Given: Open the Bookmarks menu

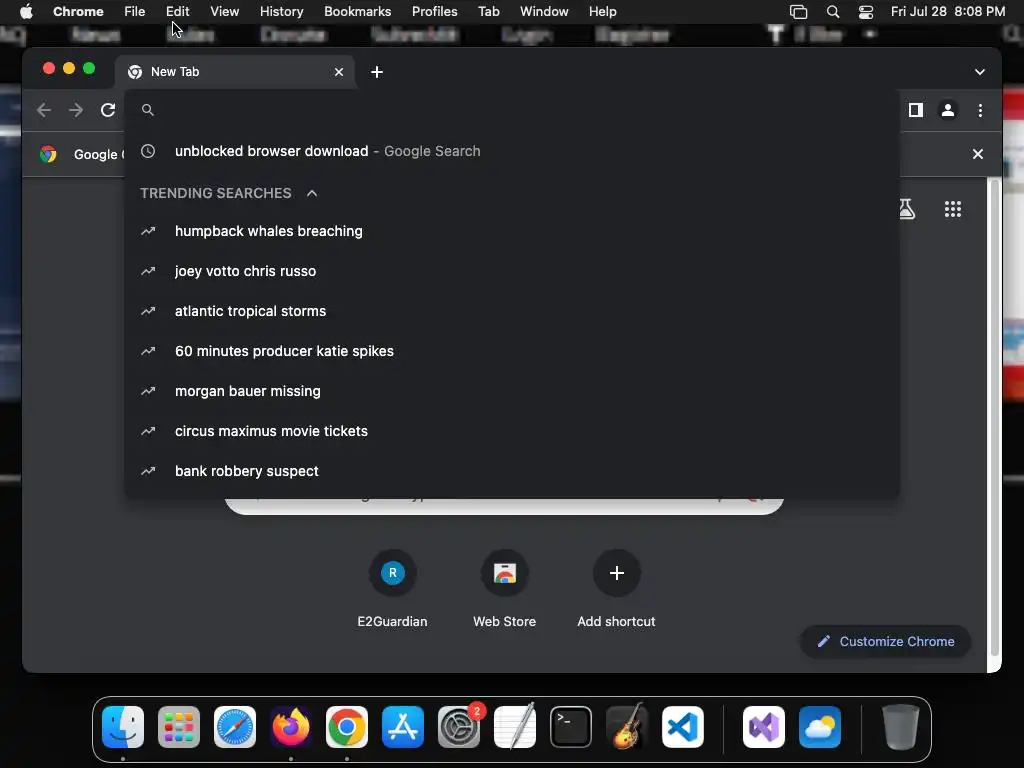Looking at the screenshot, I should [358, 12].
